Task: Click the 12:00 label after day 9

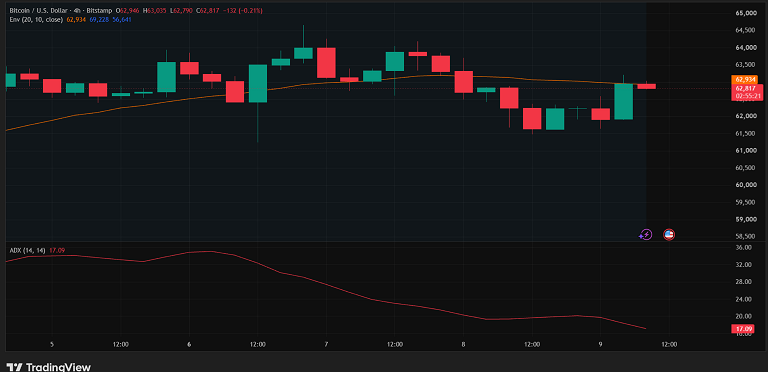Action: pyautogui.click(x=669, y=344)
